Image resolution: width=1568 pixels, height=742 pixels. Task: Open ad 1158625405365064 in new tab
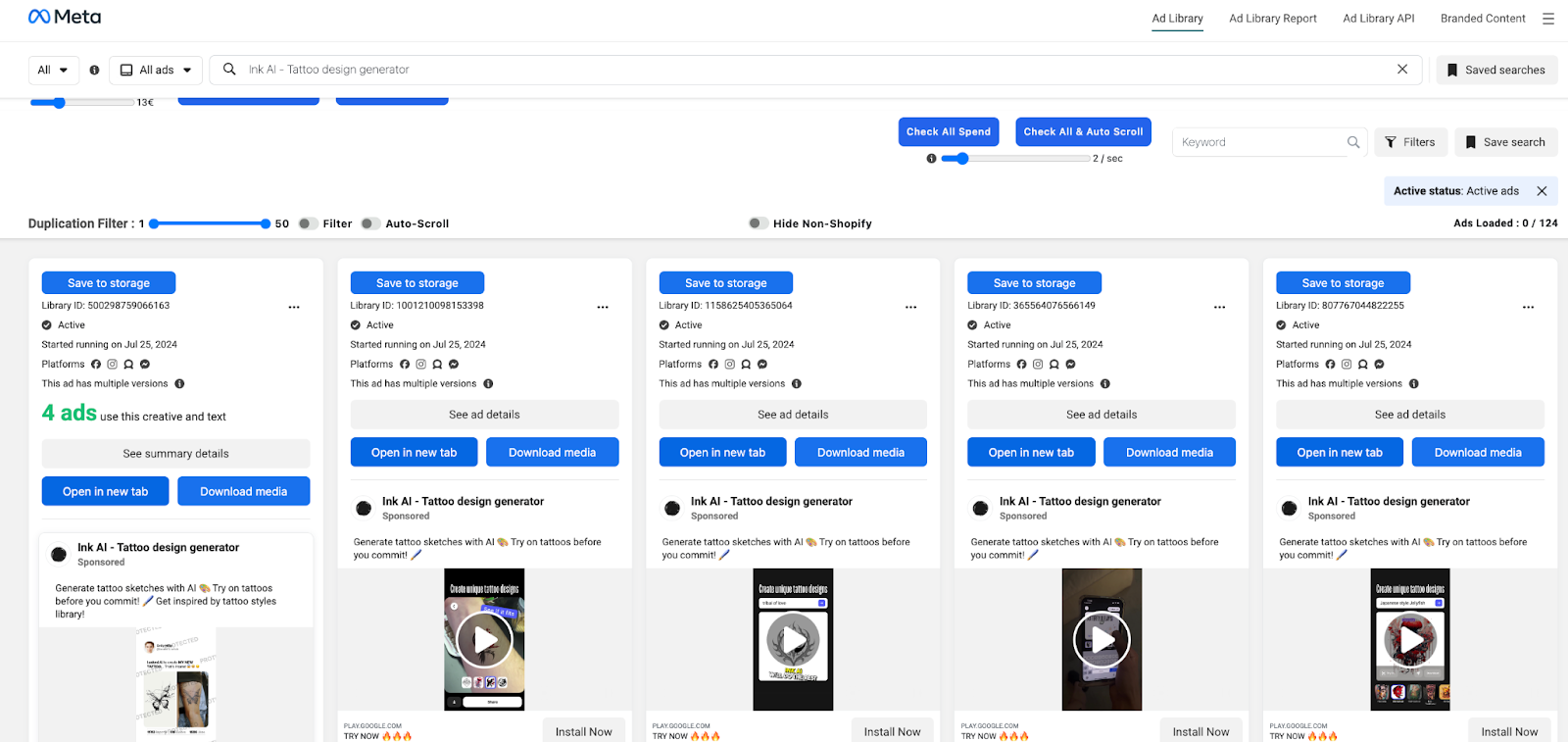722,452
